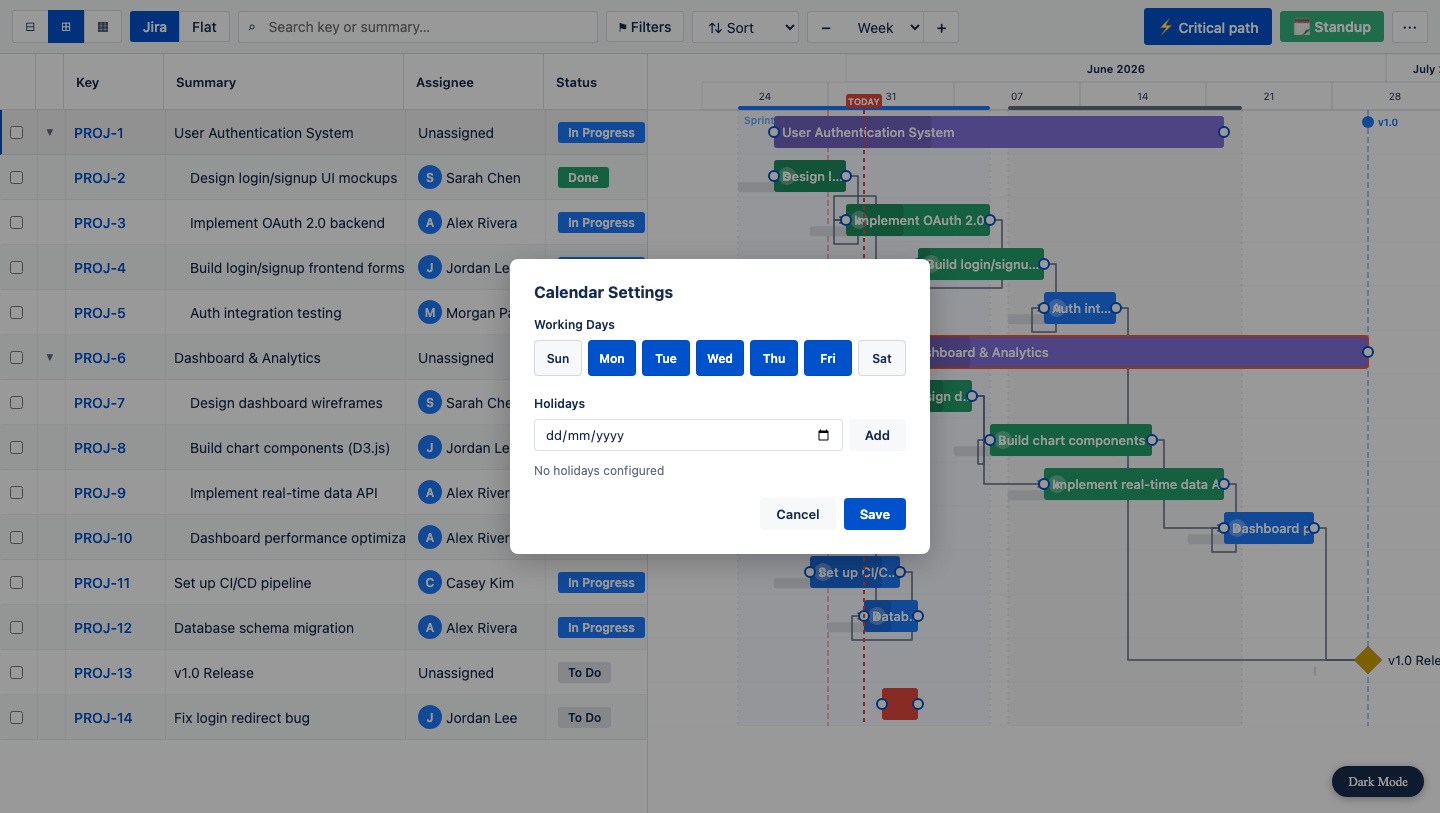The image size is (1440, 813).
Task: Toggle Monday working day off
Action: pos(612,358)
